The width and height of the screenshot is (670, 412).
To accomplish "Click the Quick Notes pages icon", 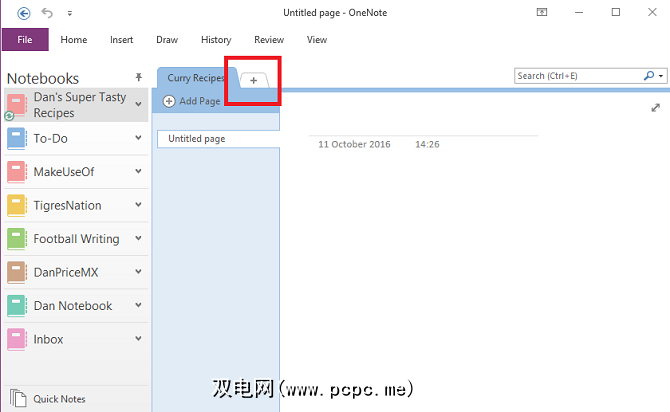I will pos(18,398).
